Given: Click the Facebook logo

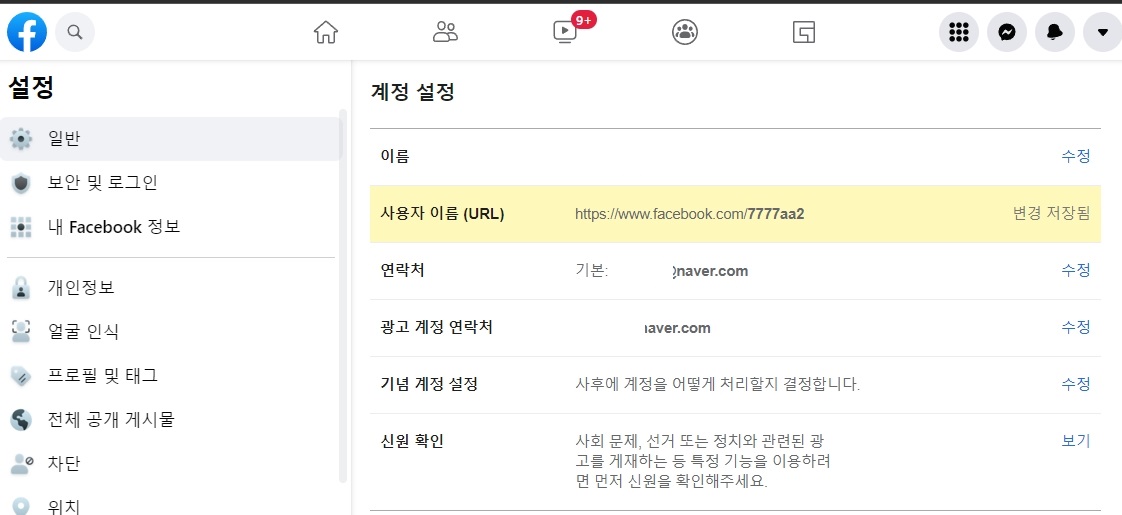Looking at the screenshot, I should [27, 32].
